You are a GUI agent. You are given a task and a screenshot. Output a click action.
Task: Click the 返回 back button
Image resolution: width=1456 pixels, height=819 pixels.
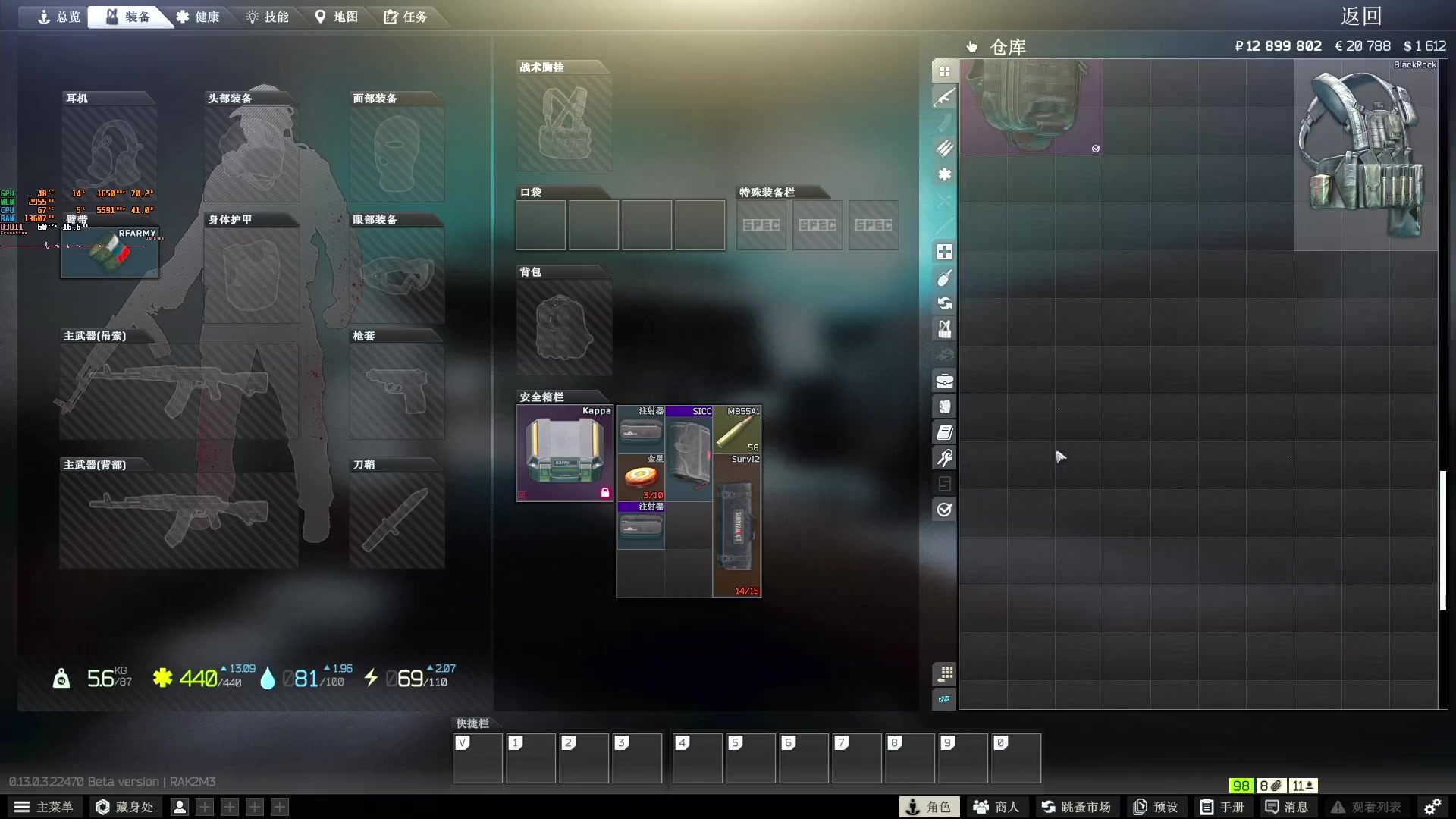click(x=1361, y=16)
